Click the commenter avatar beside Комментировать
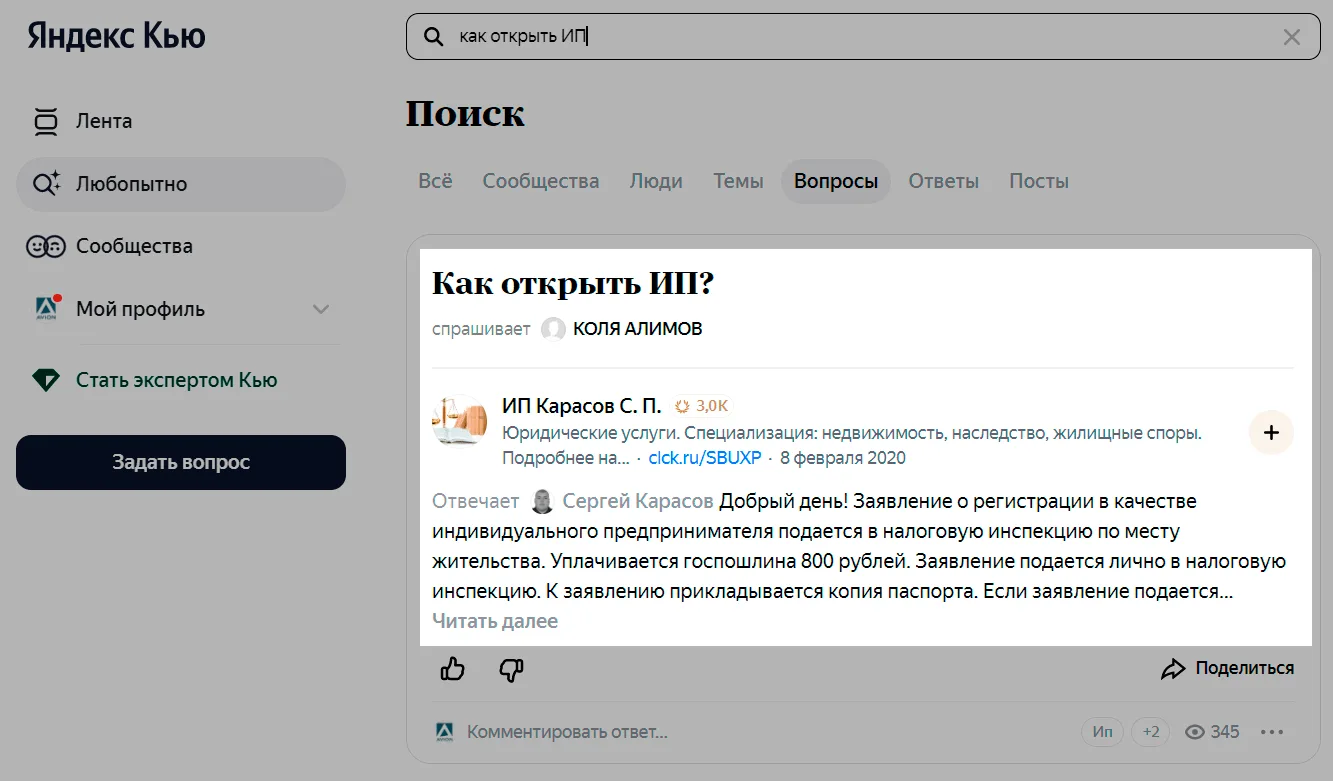This screenshot has height=781, width=1333. click(x=445, y=732)
